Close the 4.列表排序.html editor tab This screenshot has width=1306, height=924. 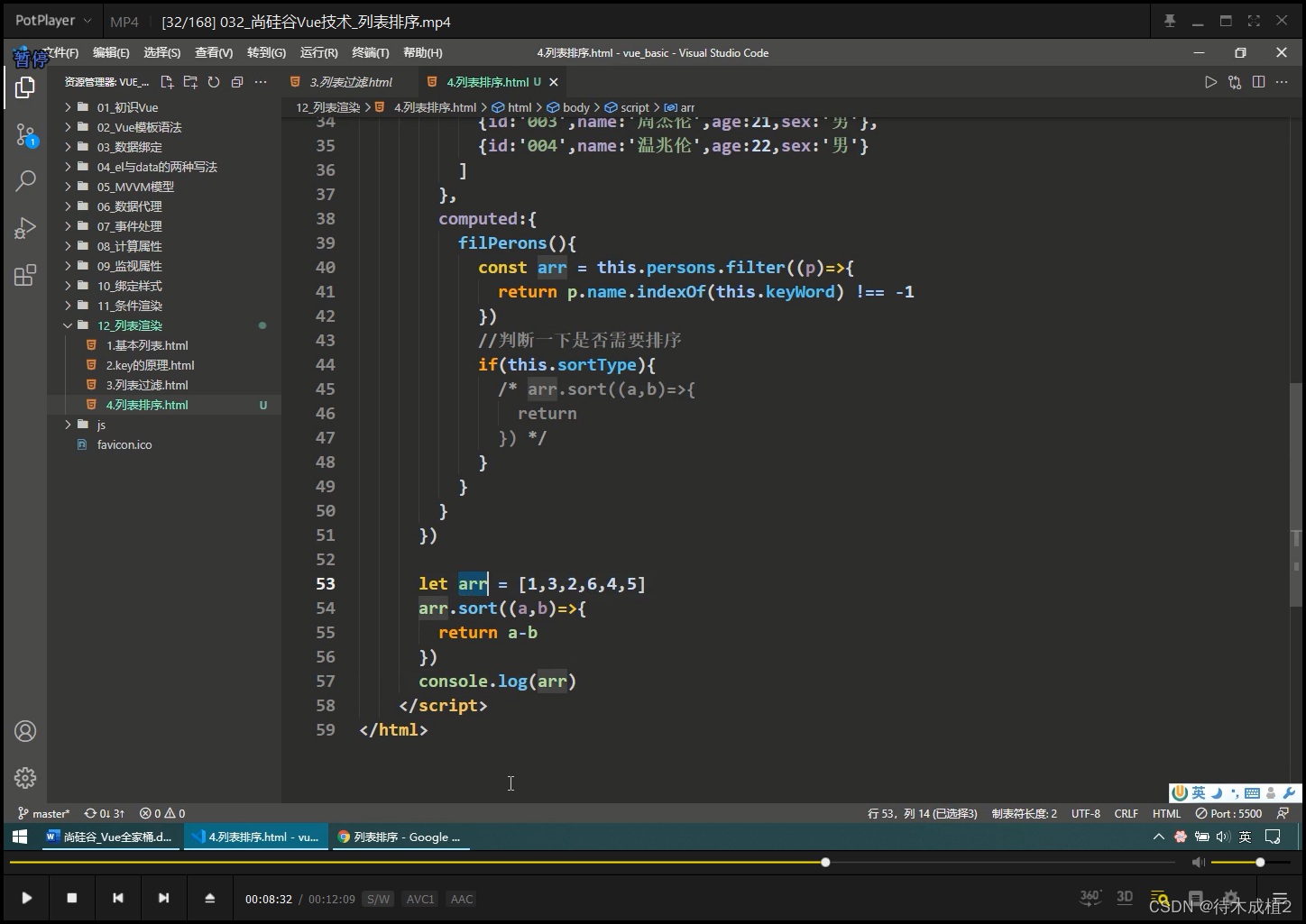(554, 82)
